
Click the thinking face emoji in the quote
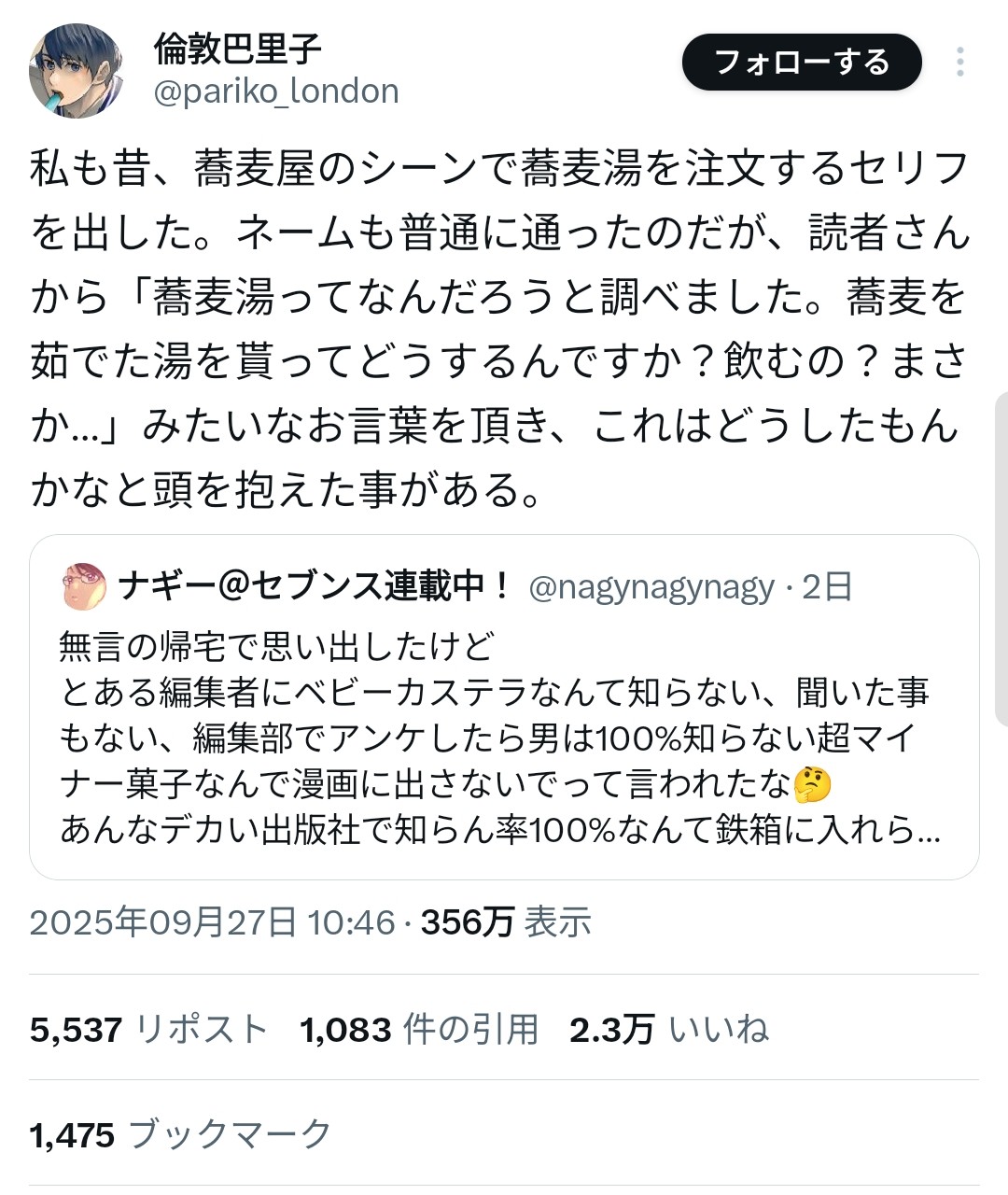811,784
